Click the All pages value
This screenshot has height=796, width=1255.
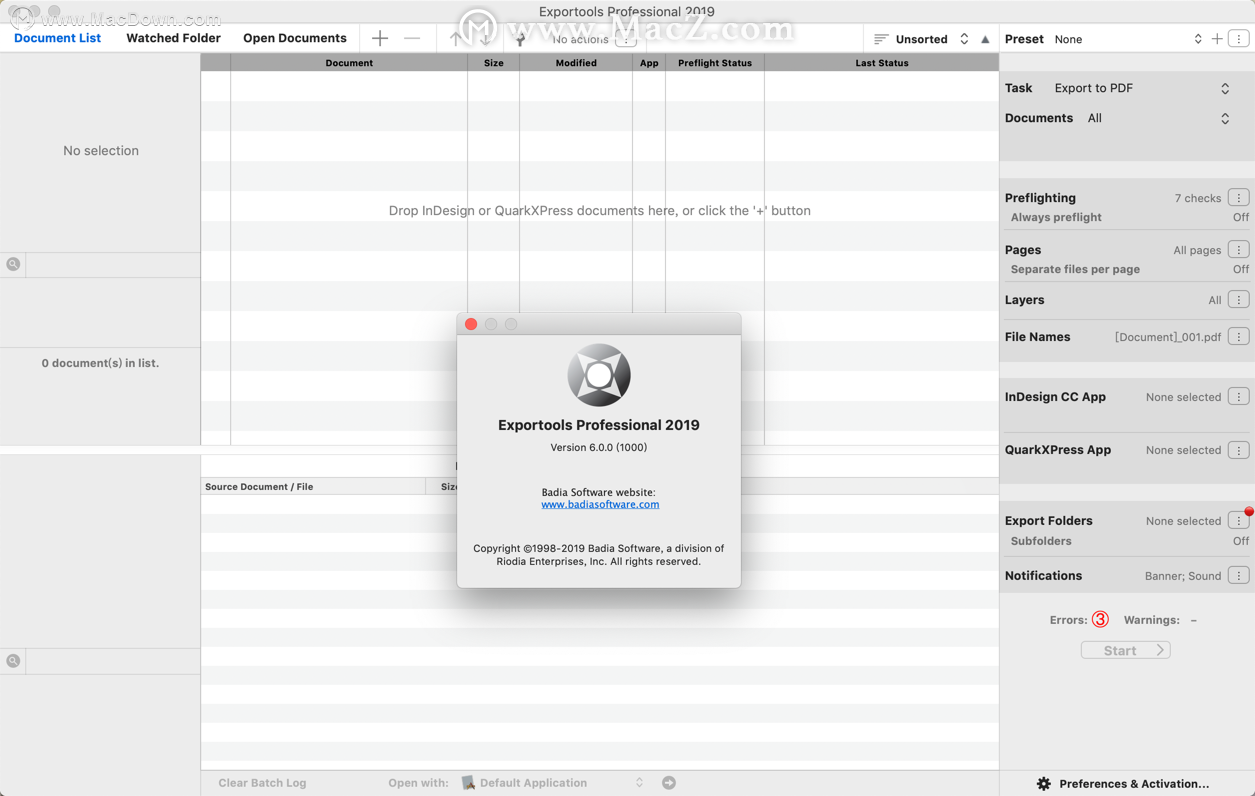(1197, 250)
